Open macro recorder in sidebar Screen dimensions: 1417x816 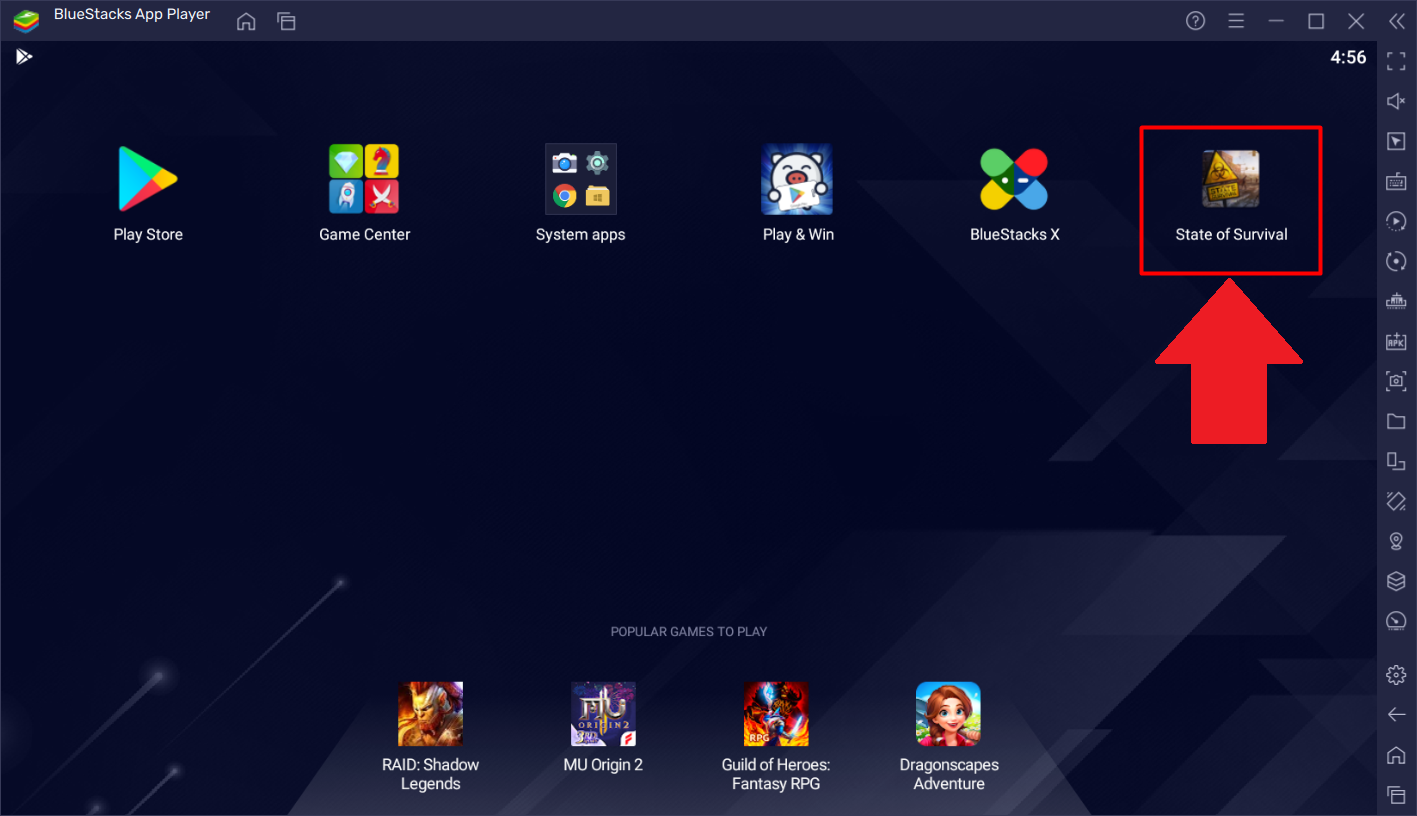tap(1397, 221)
